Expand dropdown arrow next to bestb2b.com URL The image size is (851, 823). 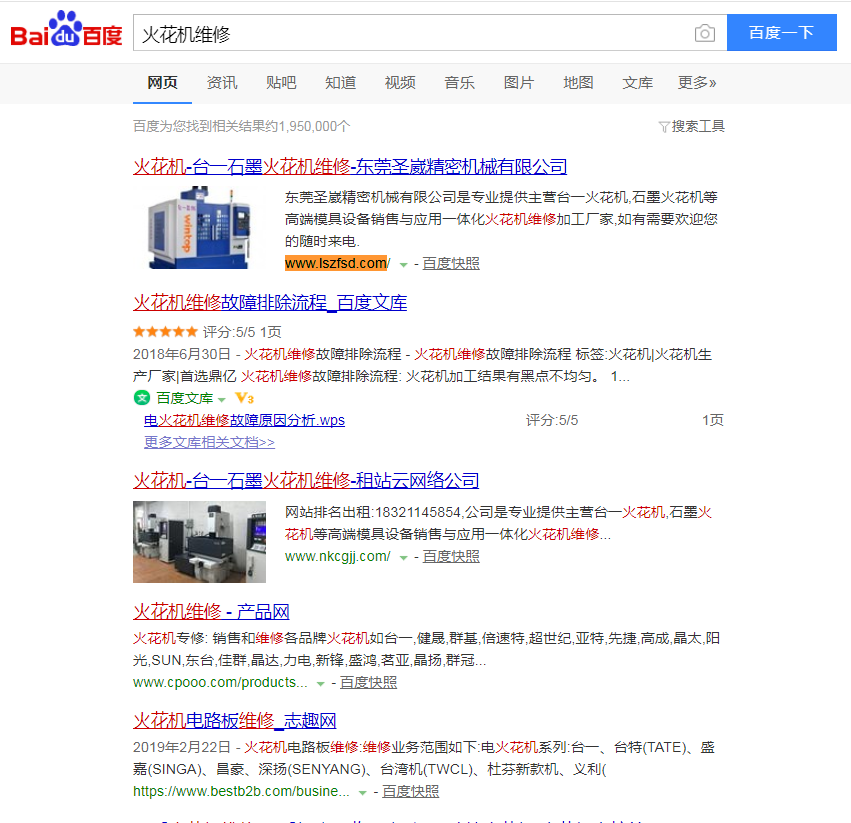(363, 793)
